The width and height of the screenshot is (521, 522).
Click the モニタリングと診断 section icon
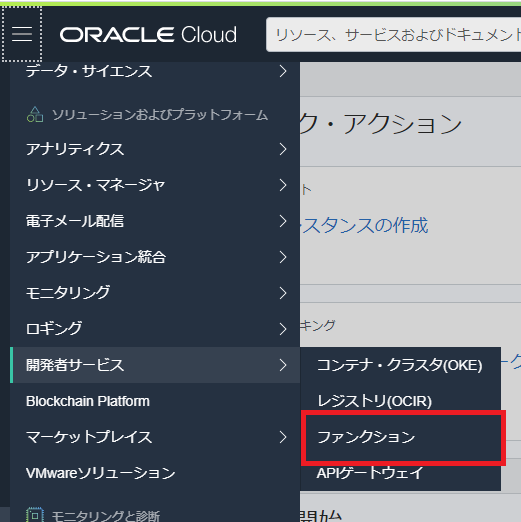[35, 515]
